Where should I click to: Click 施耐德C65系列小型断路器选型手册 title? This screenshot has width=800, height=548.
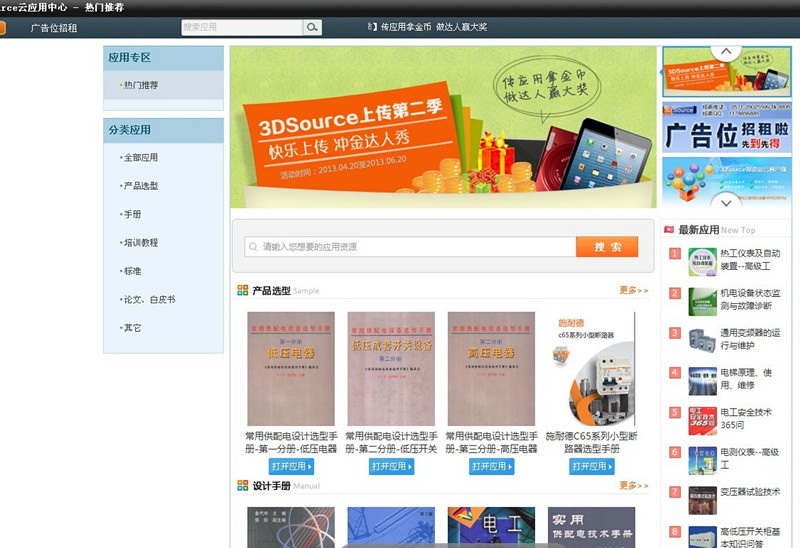591,442
